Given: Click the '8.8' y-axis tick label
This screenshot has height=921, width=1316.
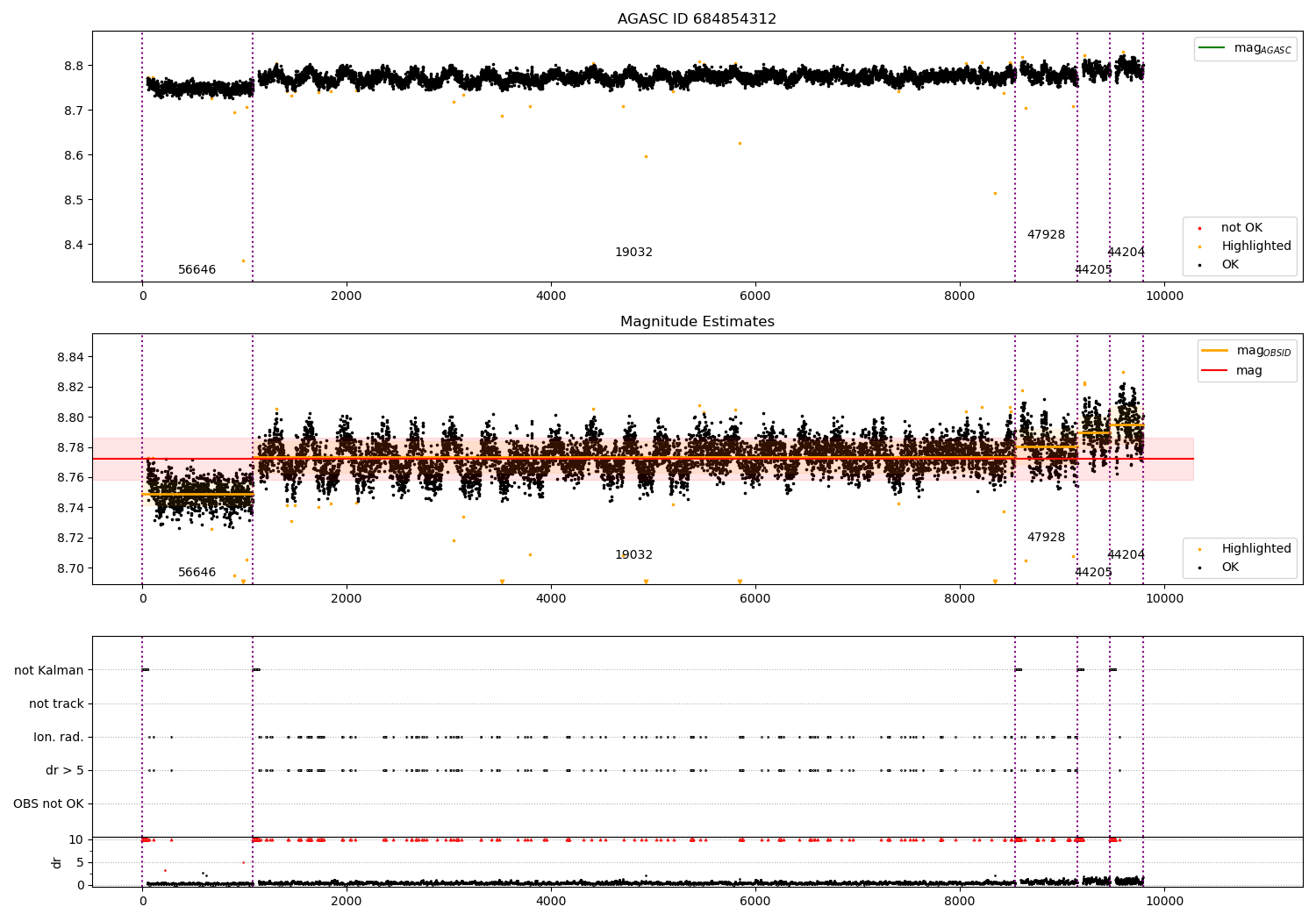Looking at the screenshot, I should coord(74,66).
